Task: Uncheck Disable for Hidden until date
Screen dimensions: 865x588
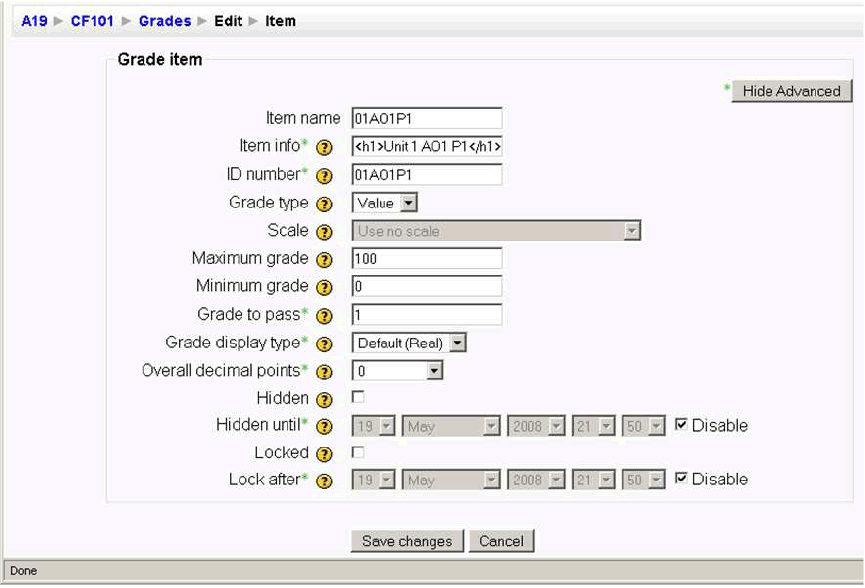Action: click(682, 425)
